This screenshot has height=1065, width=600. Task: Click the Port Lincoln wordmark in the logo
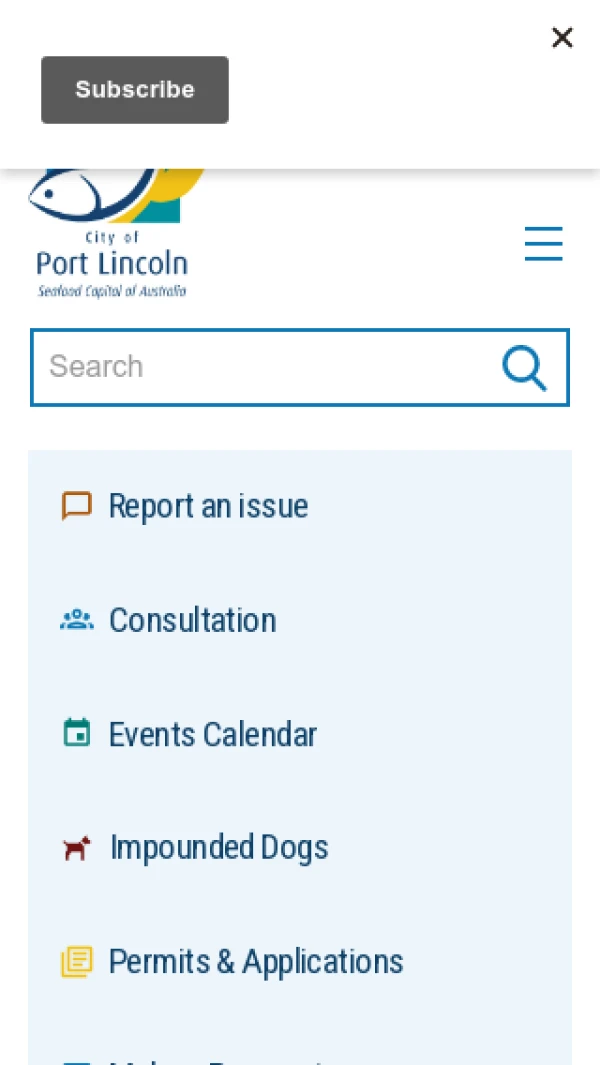(112, 264)
